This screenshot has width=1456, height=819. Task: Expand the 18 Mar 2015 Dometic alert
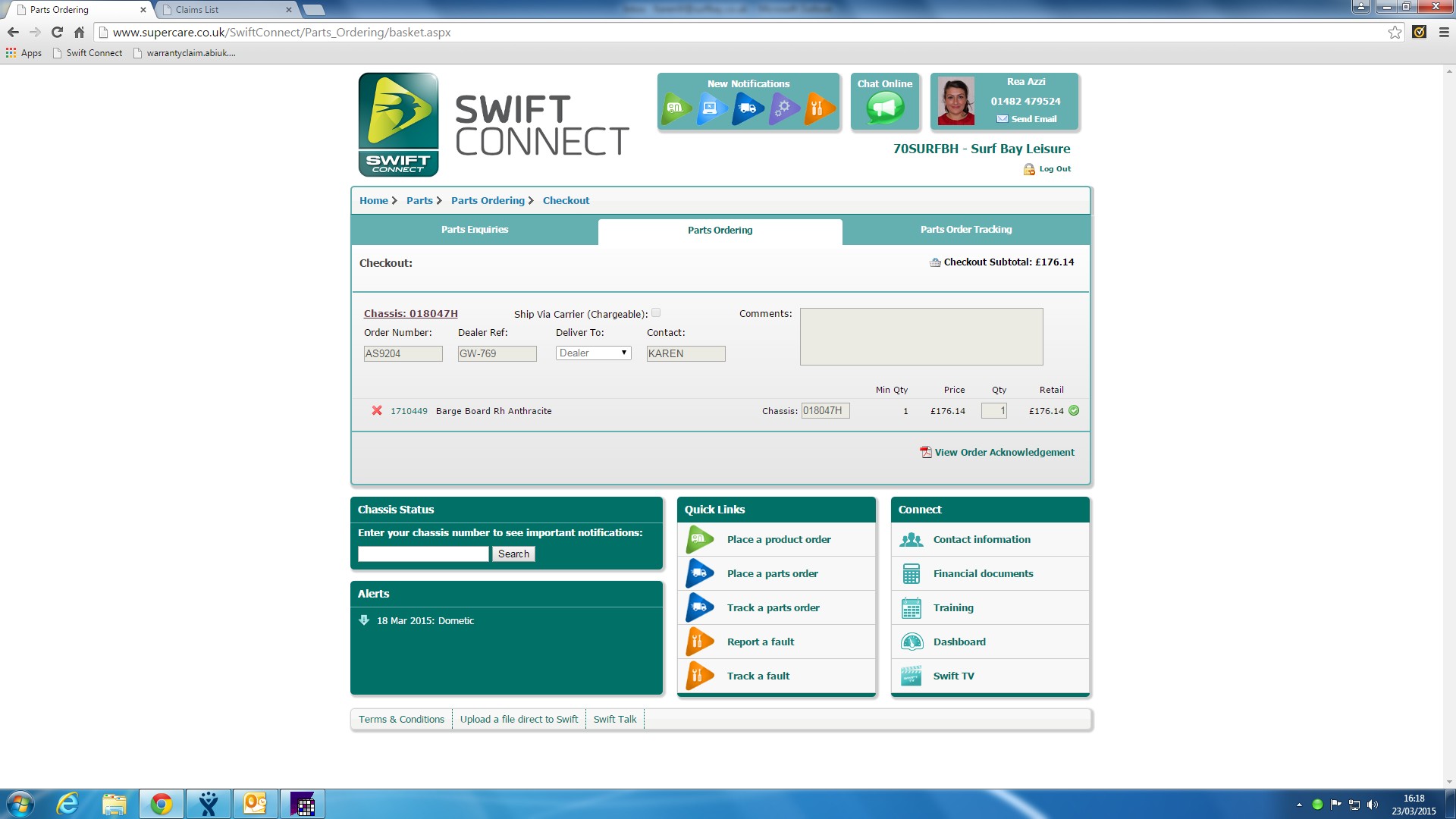(364, 620)
